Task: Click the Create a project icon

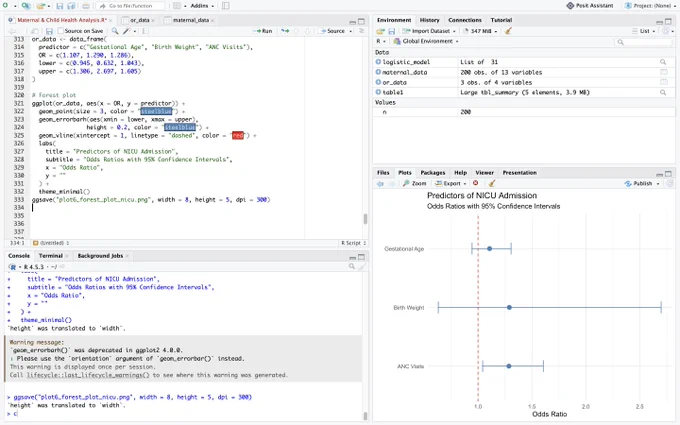Action: coord(26,6)
